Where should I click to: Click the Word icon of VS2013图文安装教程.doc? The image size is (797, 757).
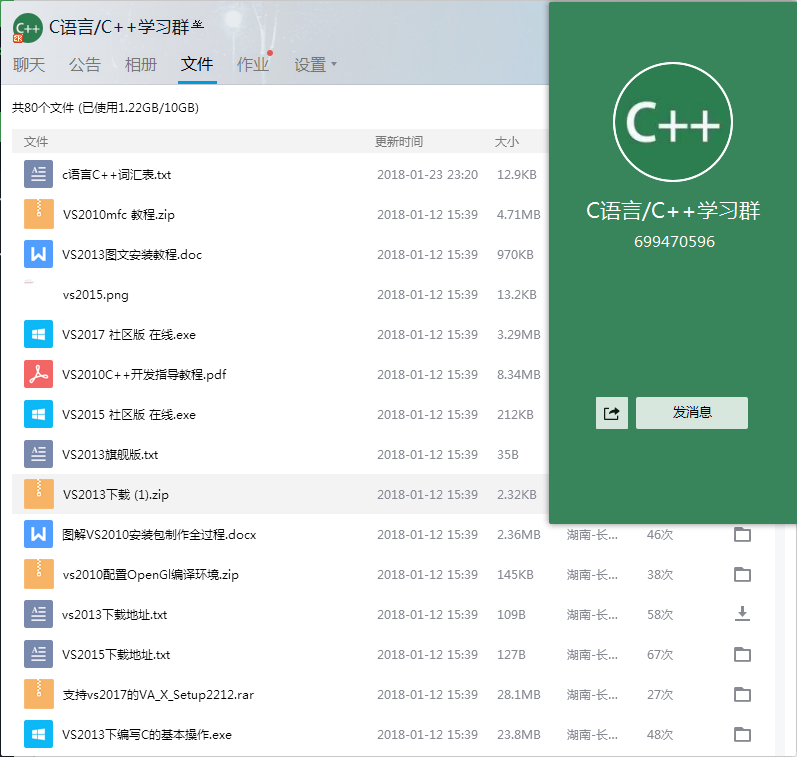pos(39,254)
